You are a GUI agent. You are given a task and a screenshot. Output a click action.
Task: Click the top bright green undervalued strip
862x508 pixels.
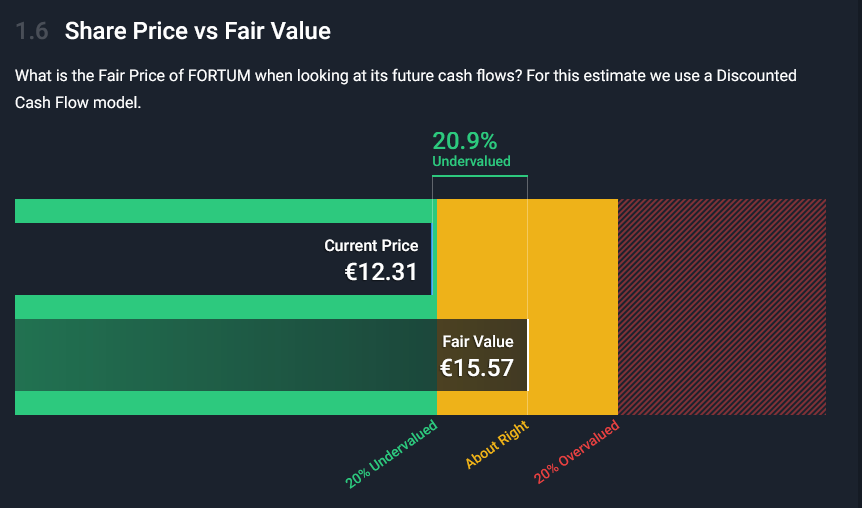[x=225, y=211]
